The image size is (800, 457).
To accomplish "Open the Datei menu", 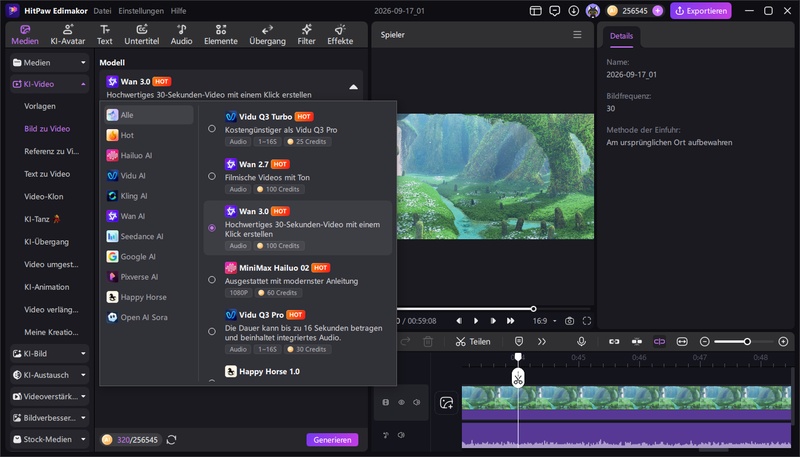I will coord(102,11).
